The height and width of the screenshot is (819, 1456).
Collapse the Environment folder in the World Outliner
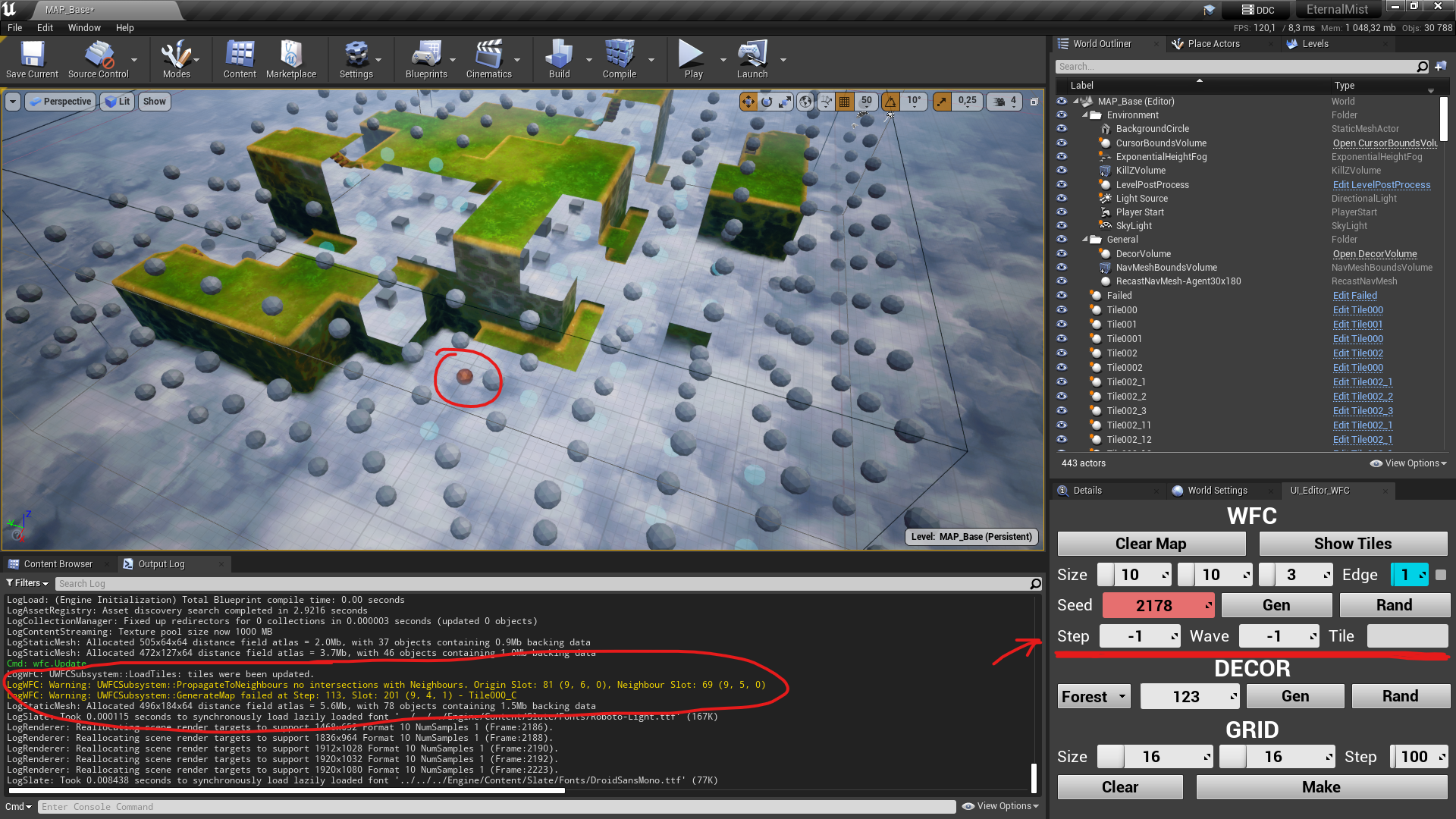pos(1085,115)
